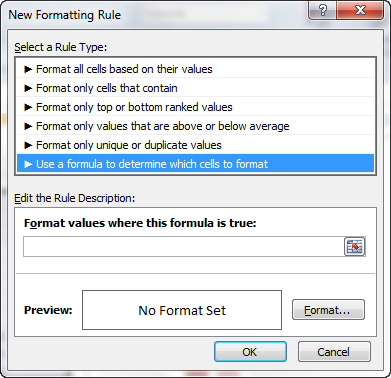Open Help with the question mark button

point(322,11)
